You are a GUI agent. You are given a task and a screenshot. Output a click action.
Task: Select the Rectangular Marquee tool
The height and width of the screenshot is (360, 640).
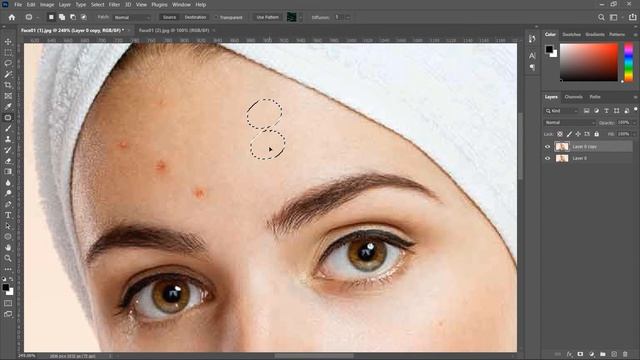(x=8, y=53)
